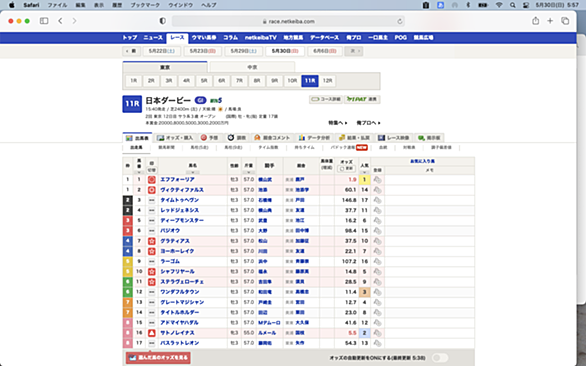Screen dimensions: 586x366
Task: Open the mark selector for グラティアス
Action: 151,241
